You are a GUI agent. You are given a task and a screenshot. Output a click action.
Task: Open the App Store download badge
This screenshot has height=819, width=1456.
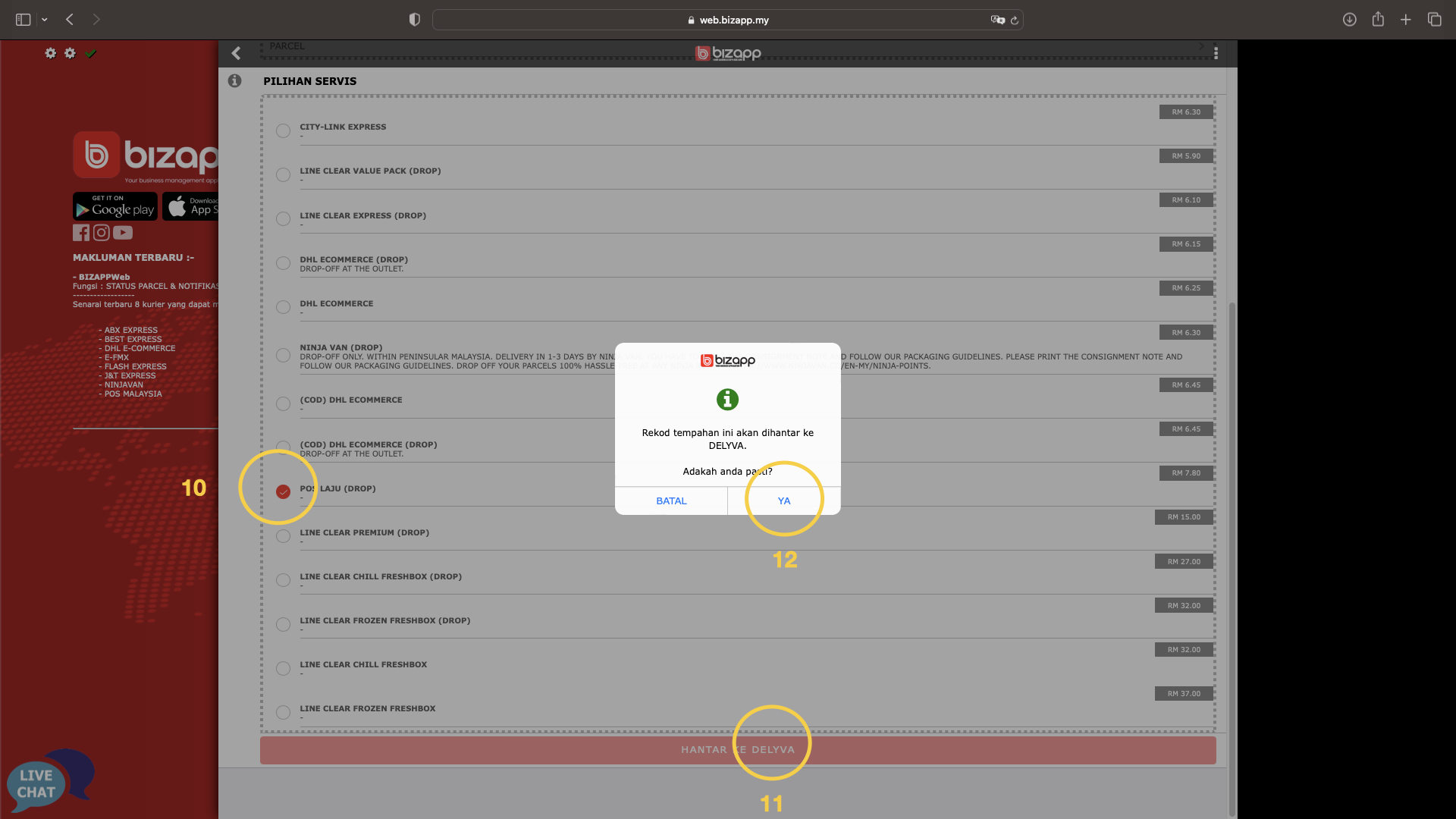coord(190,206)
